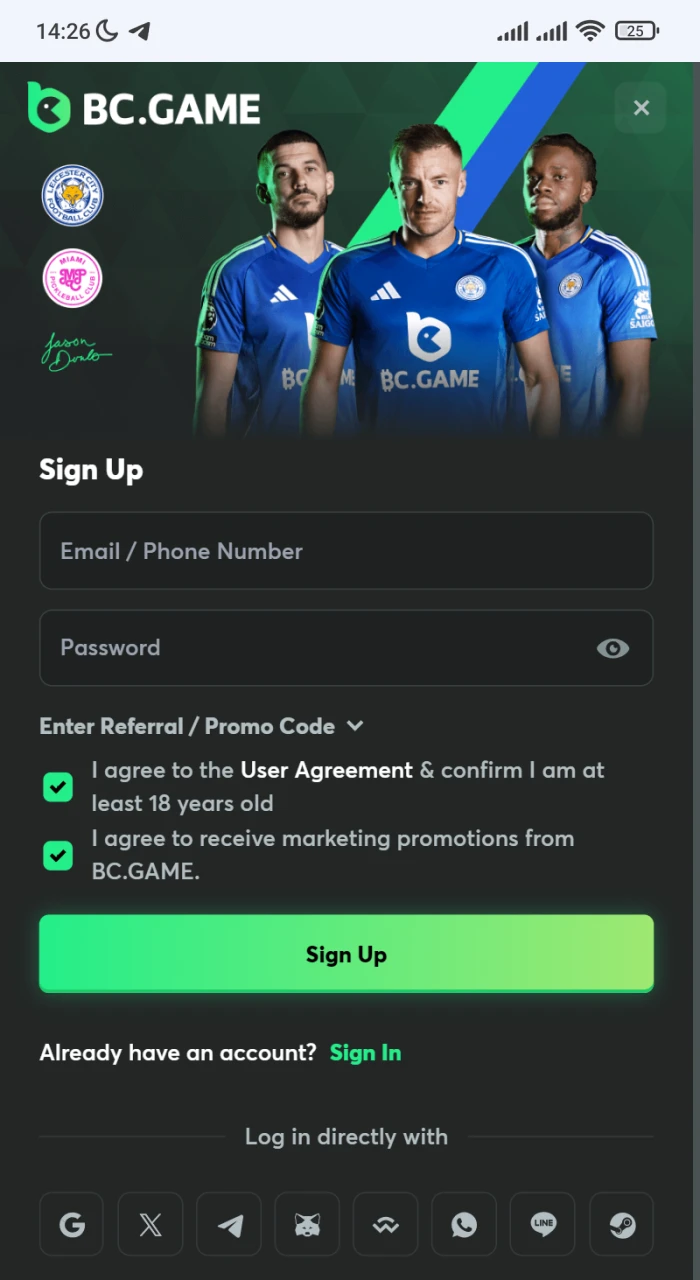Log in with Google icon
Screen dimensions: 700x1280
click(72, 1224)
